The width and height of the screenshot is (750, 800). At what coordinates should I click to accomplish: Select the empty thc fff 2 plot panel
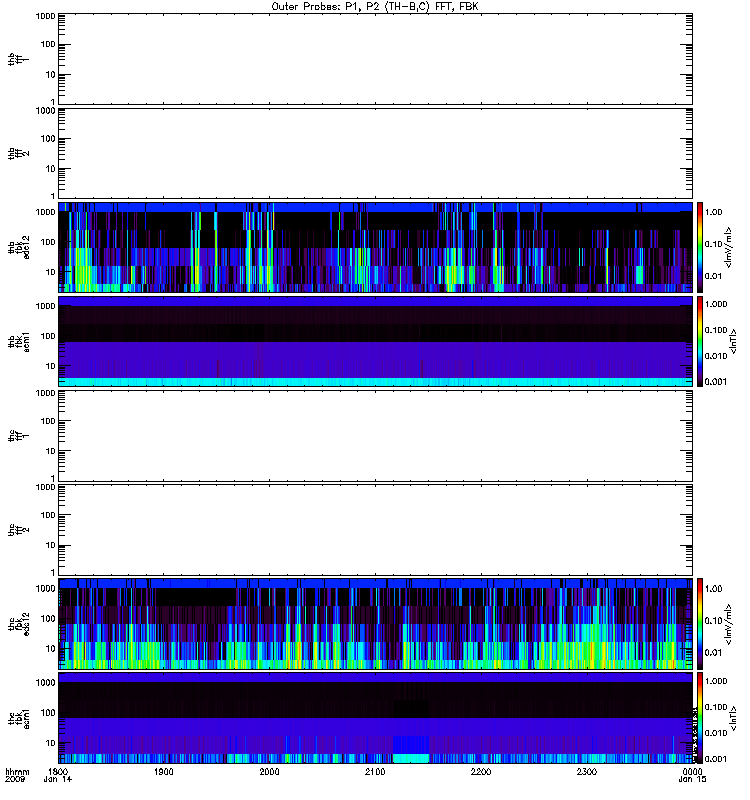376,530
